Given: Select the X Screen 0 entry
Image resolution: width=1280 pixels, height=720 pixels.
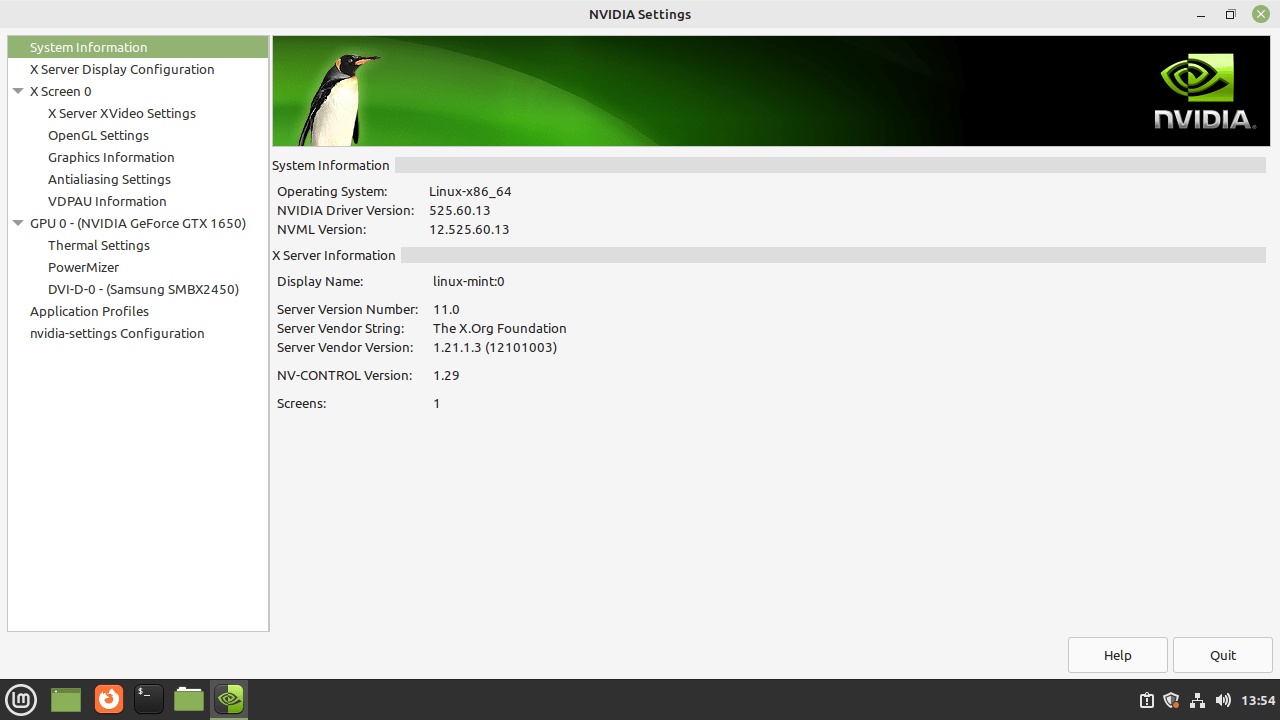Looking at the screenshot, I should (60, 91).
